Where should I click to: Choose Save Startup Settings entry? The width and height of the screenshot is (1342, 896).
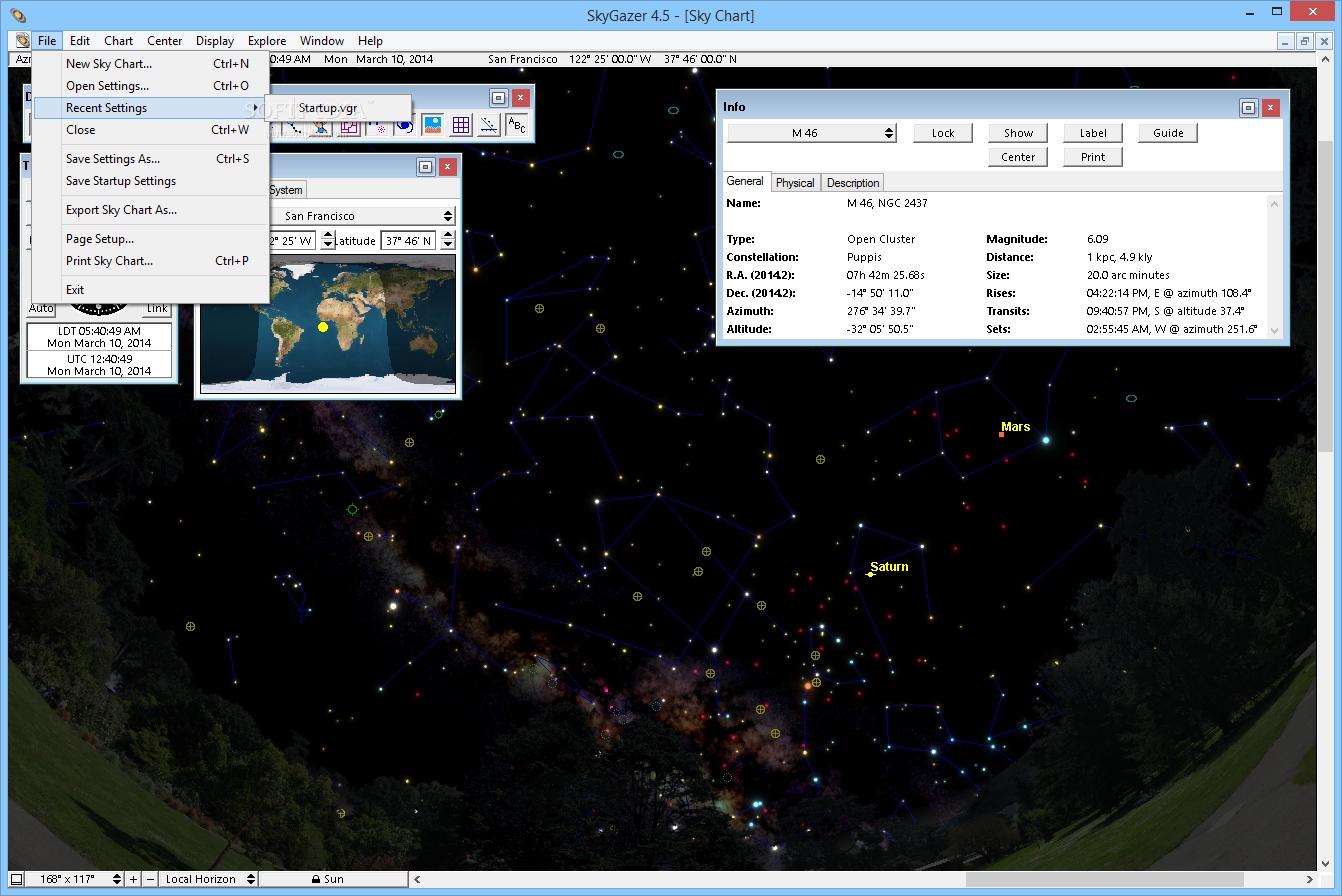tap(150, 181)
